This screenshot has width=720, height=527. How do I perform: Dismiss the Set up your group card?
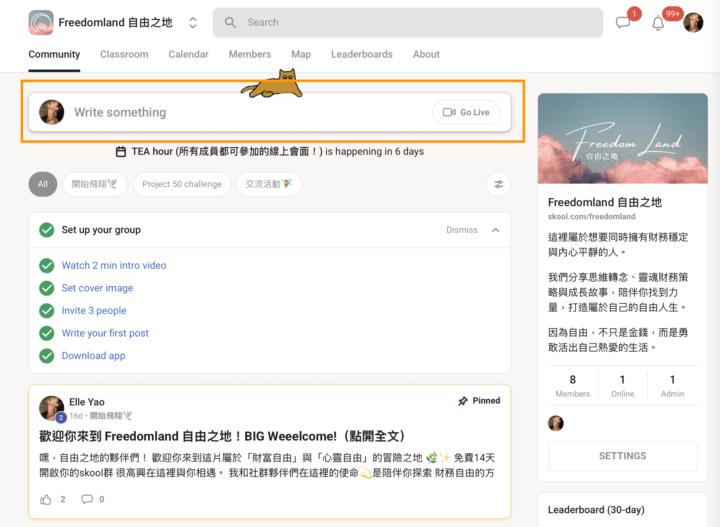click(x=461, y=230)
